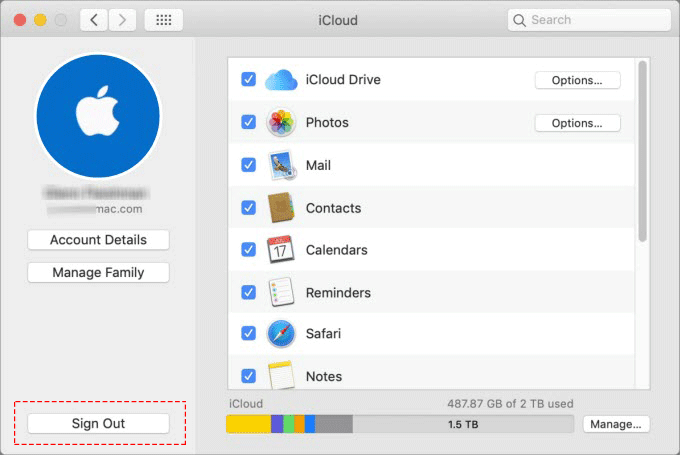Click the iCloud Drive cloud icon
Screen dimensions: 680x455
tap(281, 80)
